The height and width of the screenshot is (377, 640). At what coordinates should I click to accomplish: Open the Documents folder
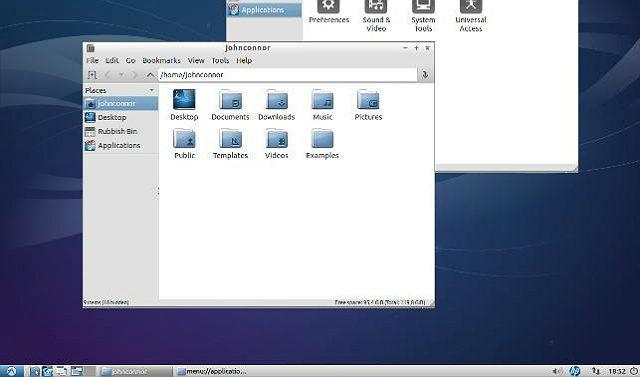230,105
